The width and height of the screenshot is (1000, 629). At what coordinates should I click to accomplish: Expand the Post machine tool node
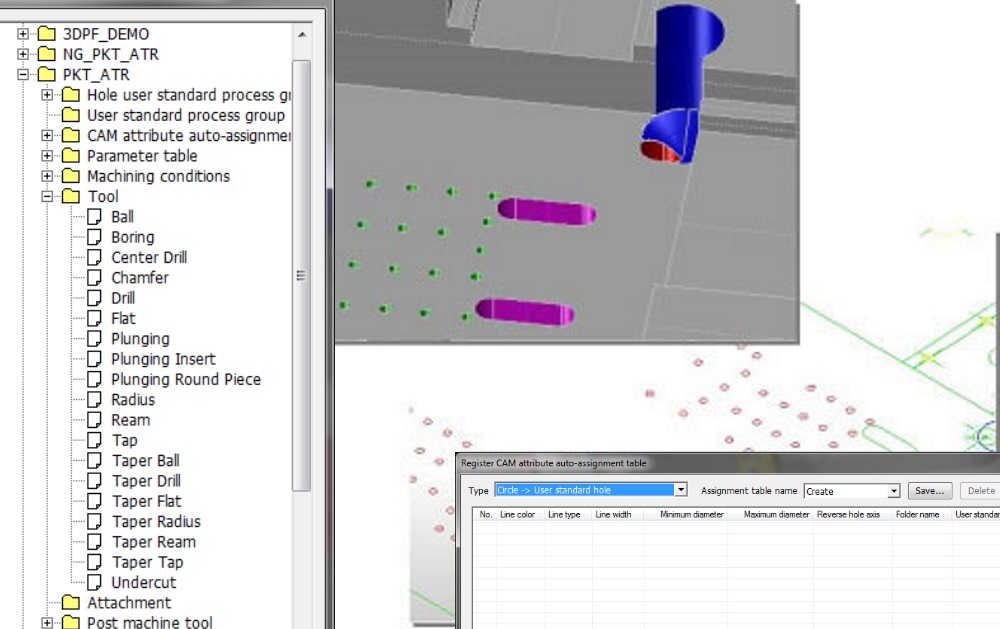coord(47,623)
